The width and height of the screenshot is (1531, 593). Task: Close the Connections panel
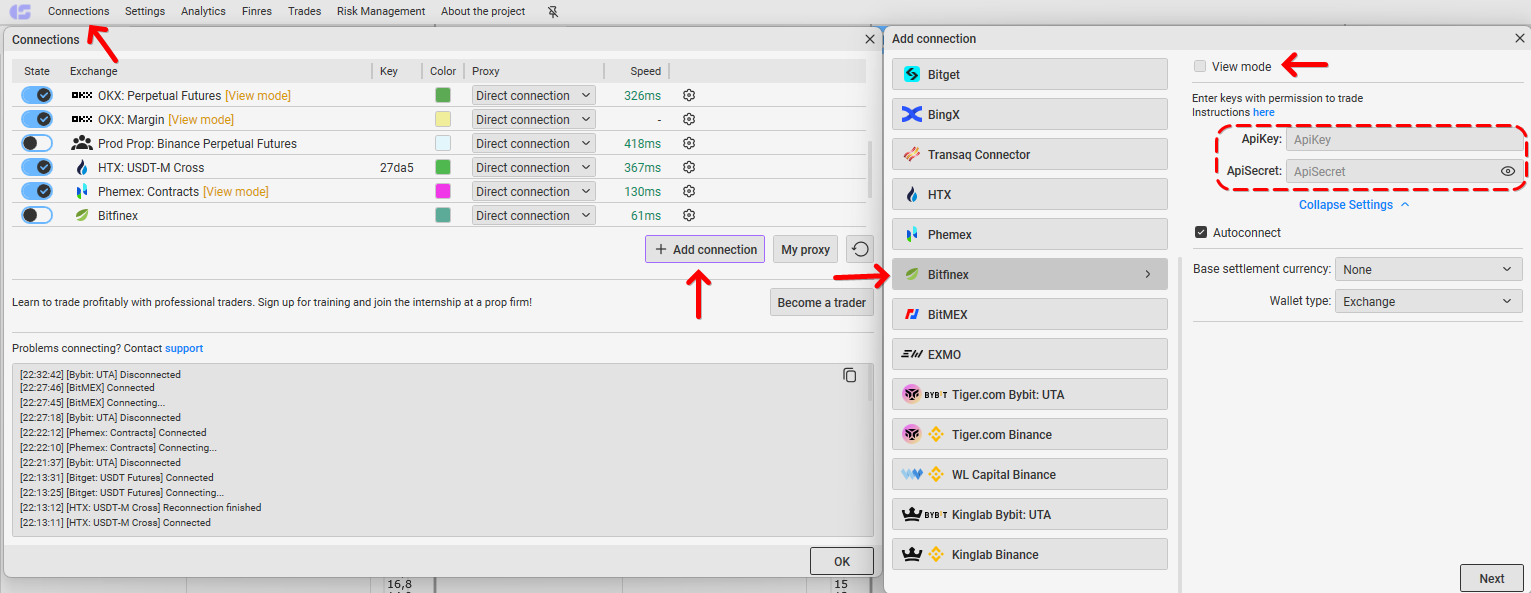click(869, 39)
